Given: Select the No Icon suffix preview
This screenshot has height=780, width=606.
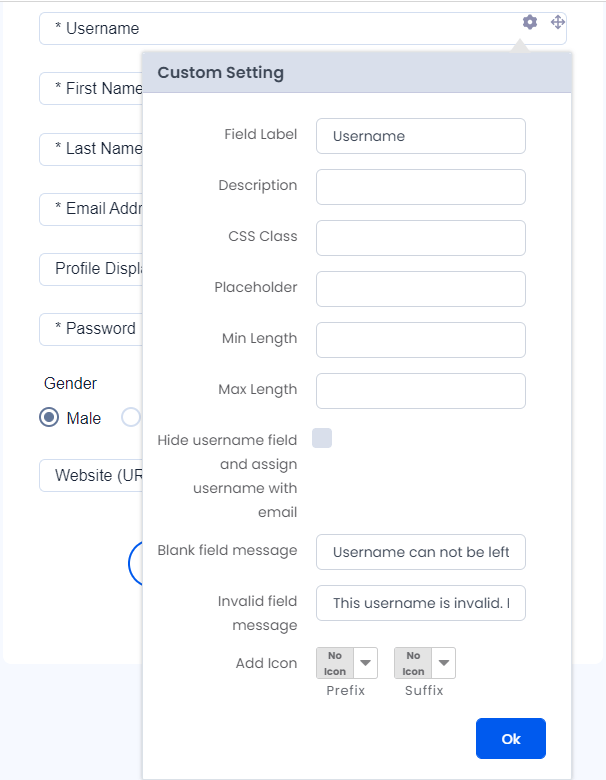Looking at the screenshot, I should click(x=413, y=663).
